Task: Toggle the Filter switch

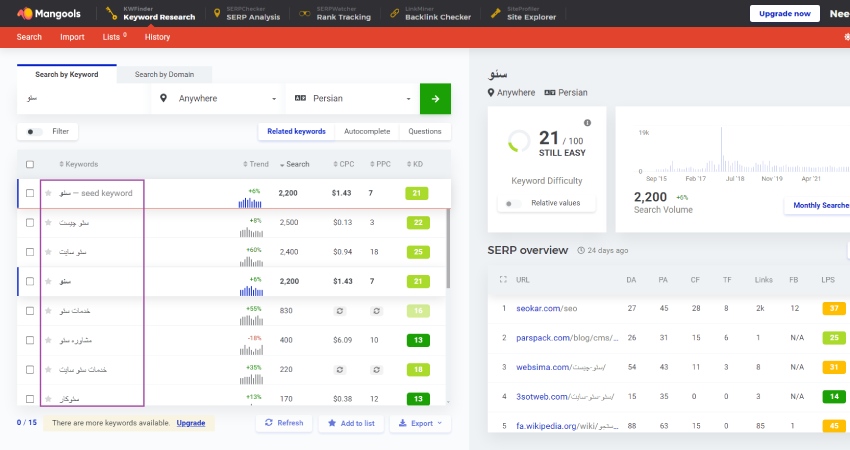Action: point(34,131)
